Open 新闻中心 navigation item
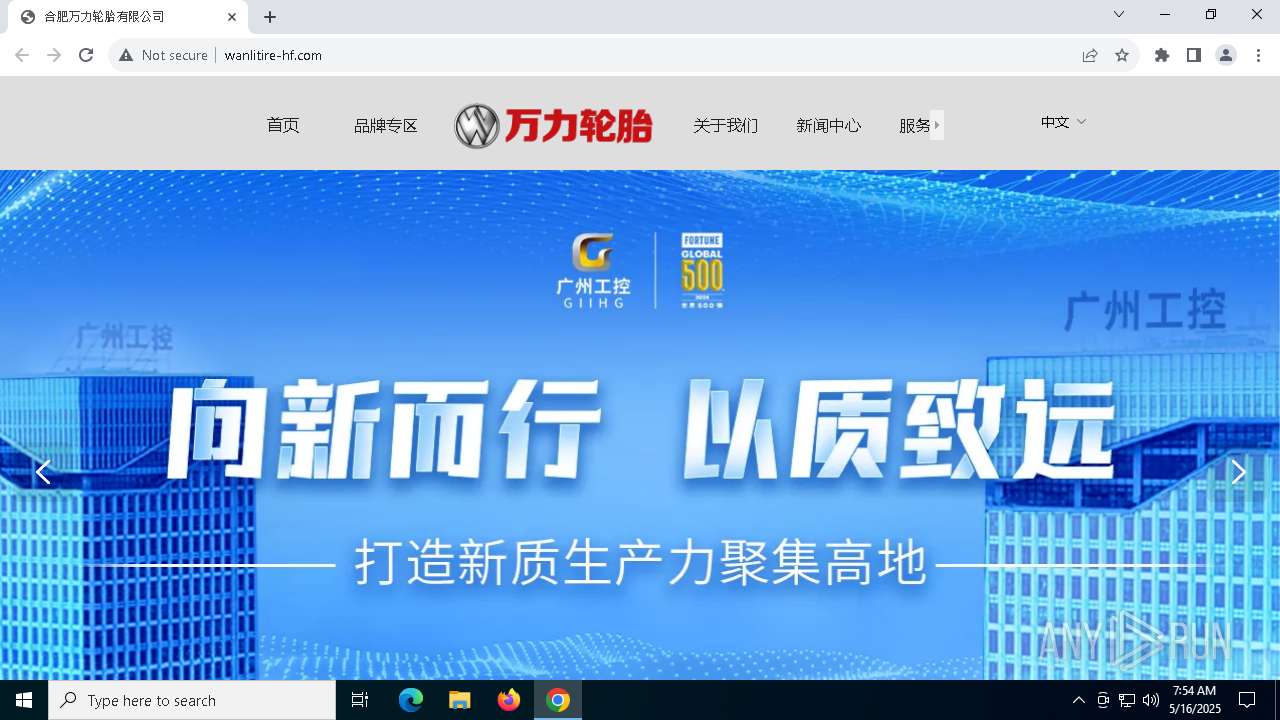 point(829,125)
